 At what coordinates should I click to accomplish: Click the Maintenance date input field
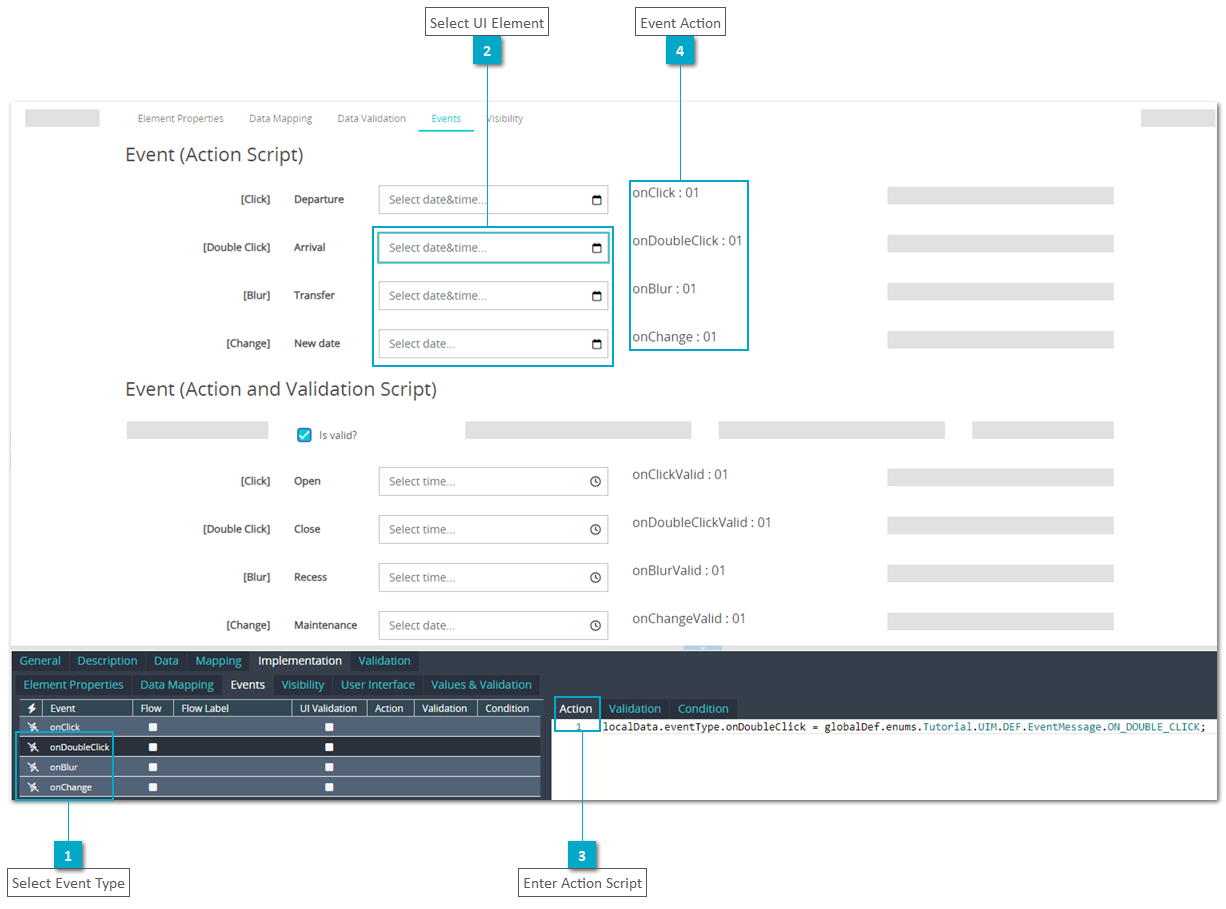click(493, 626)
